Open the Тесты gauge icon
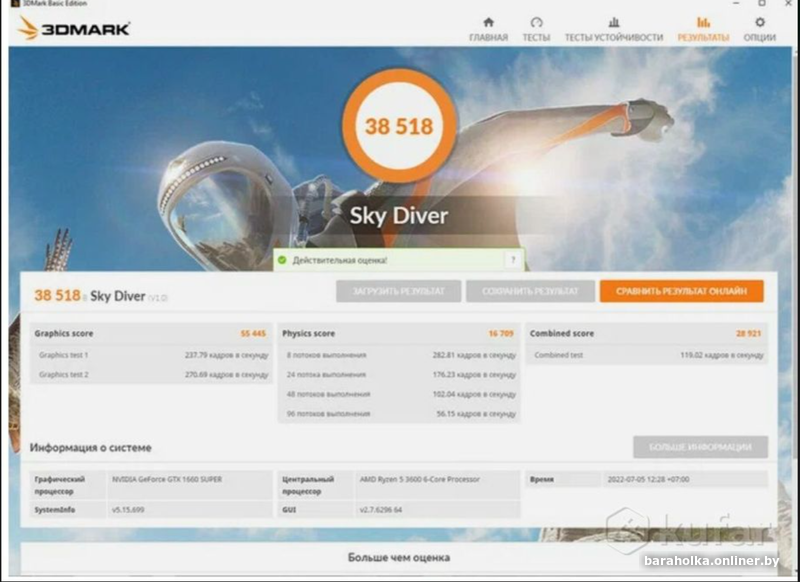The height and width of the screenshot is (582, 800). point(536,22)
